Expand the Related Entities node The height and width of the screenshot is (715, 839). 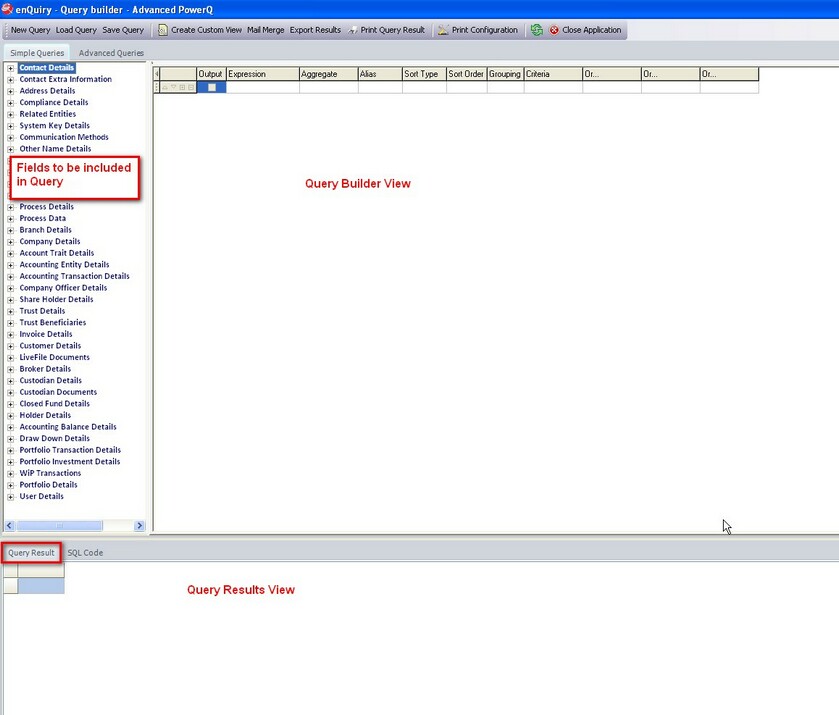click(10, 115)
